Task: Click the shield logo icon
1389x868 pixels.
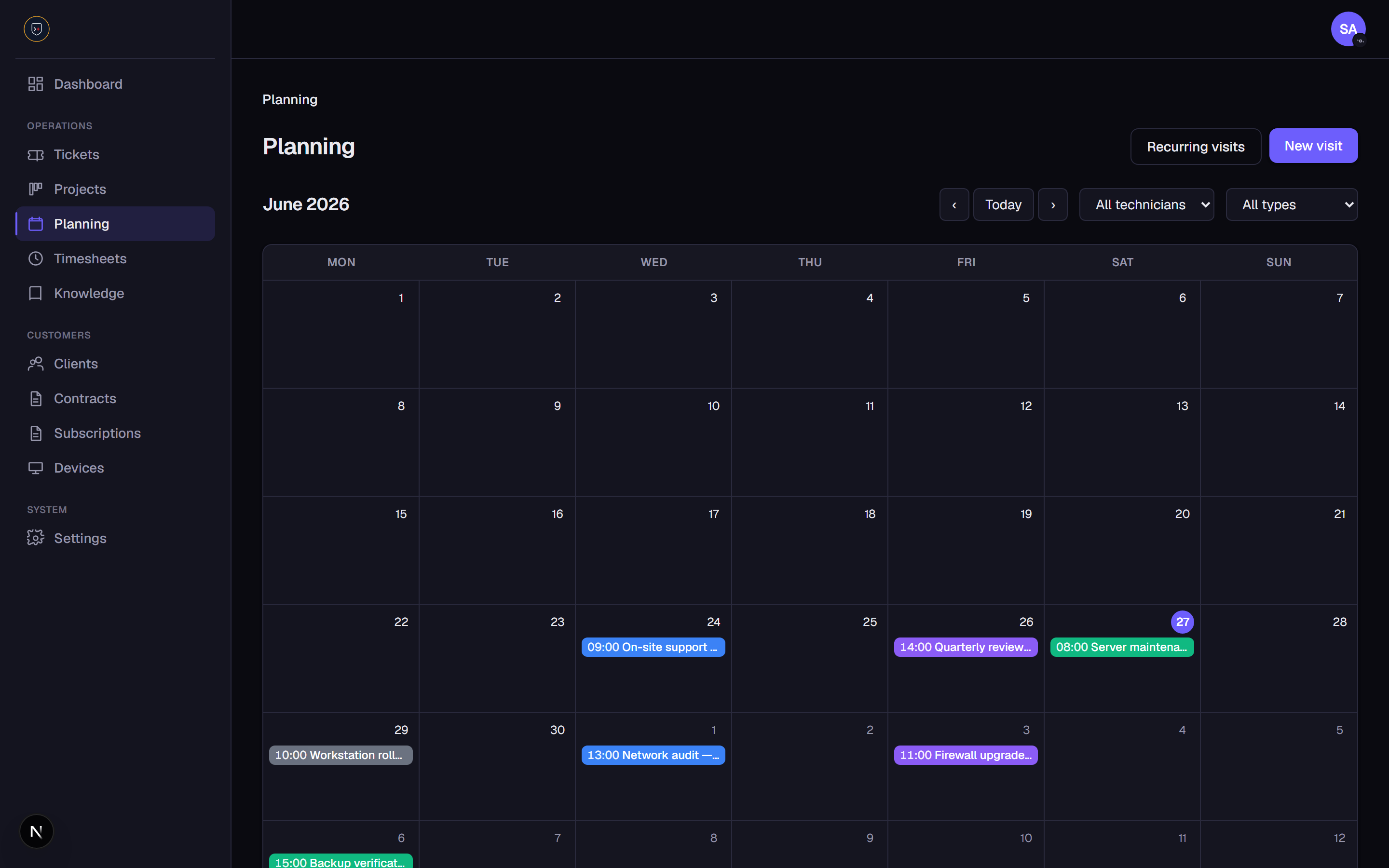Action: pyautogui.click(x=36, y=29)
